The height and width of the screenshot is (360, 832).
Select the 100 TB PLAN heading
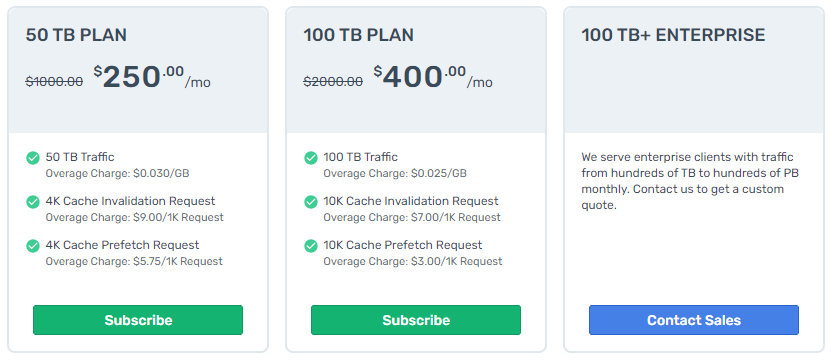tap(359, 35)
